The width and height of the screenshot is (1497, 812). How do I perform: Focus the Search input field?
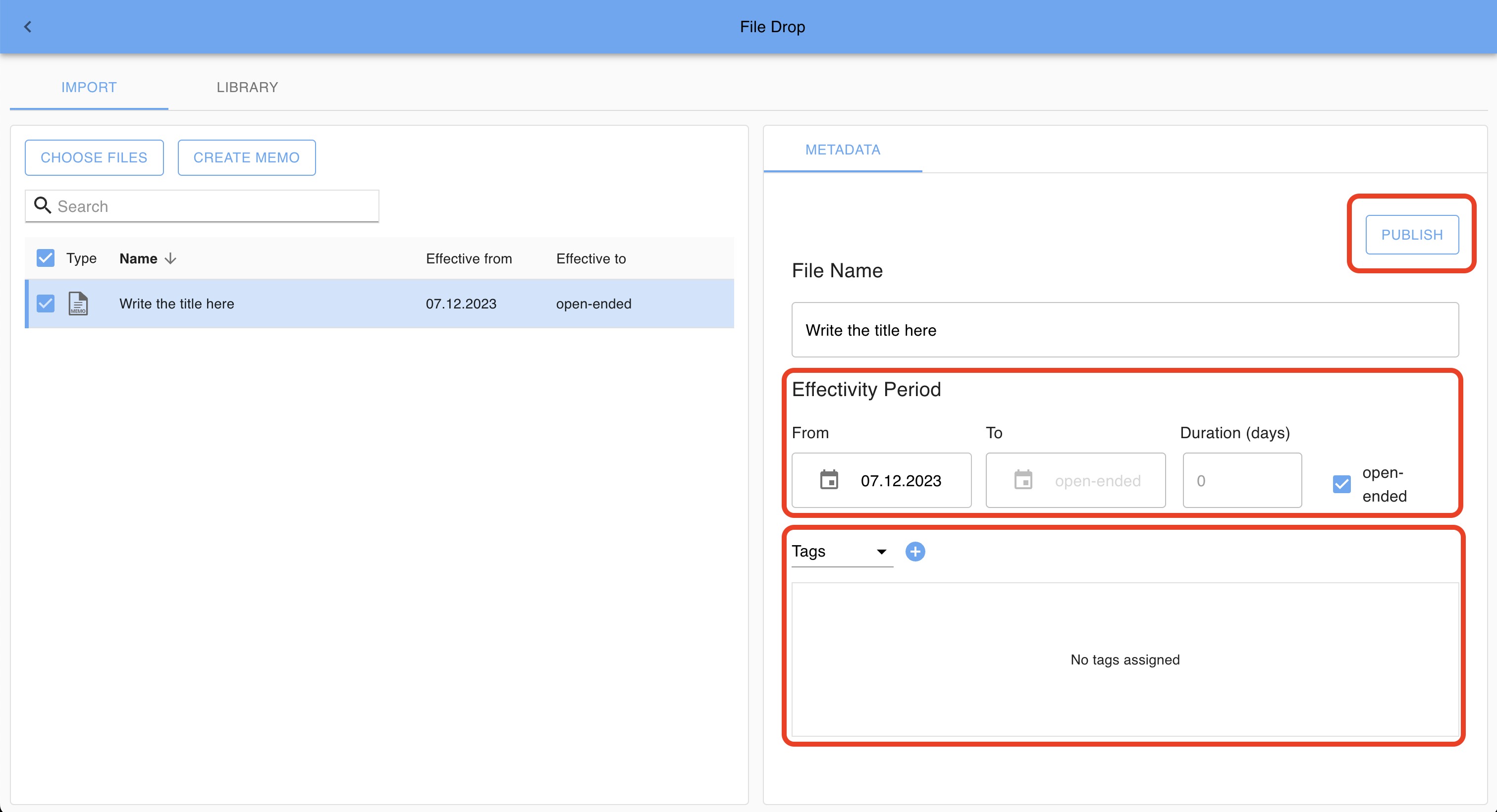tap(215, 206)
